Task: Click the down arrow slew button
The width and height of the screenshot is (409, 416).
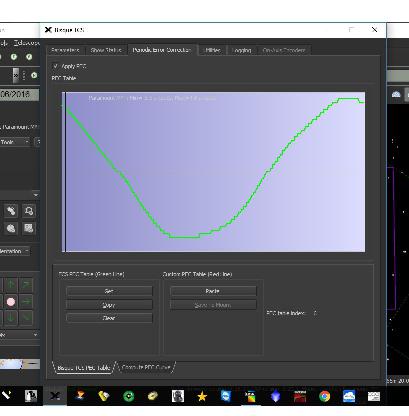Action: click(x=11, y=318)
